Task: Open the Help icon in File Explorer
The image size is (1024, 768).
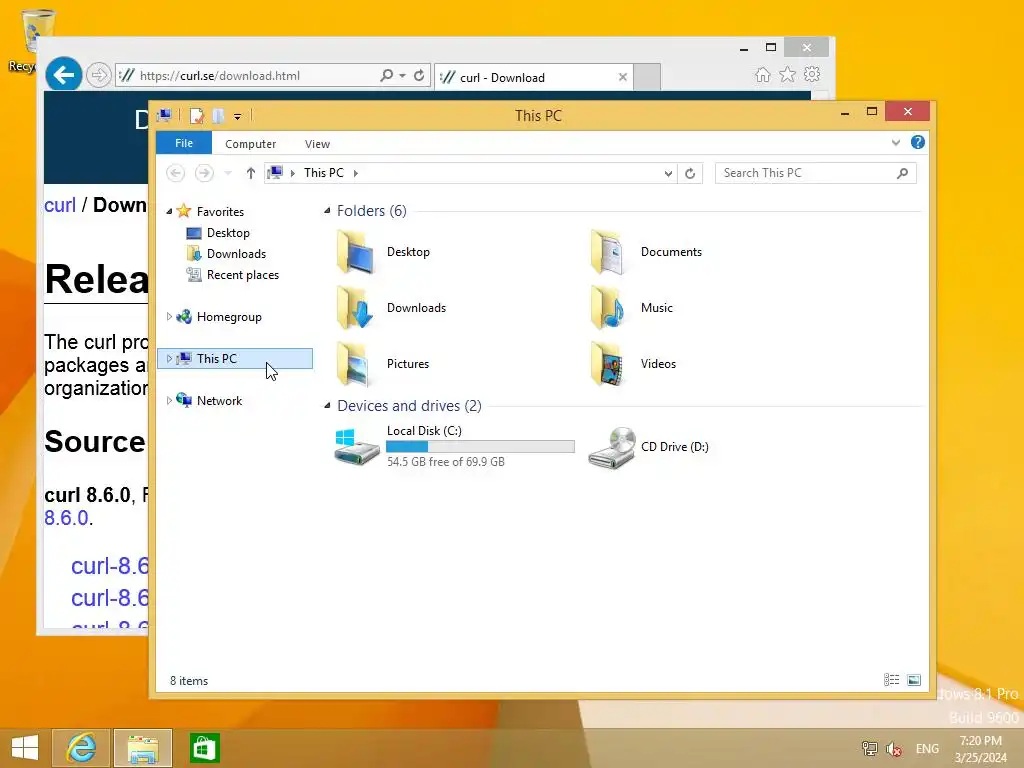Action: (918, 142)
